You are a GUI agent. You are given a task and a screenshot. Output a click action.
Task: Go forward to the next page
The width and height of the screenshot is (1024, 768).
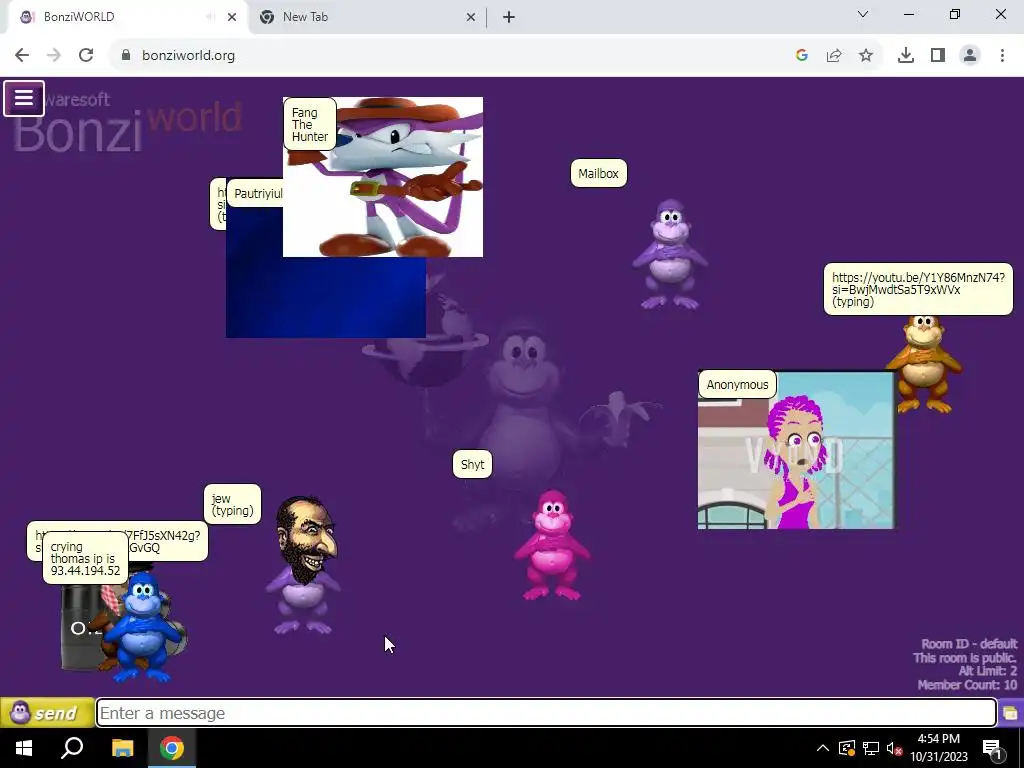(x=54, y=55)
